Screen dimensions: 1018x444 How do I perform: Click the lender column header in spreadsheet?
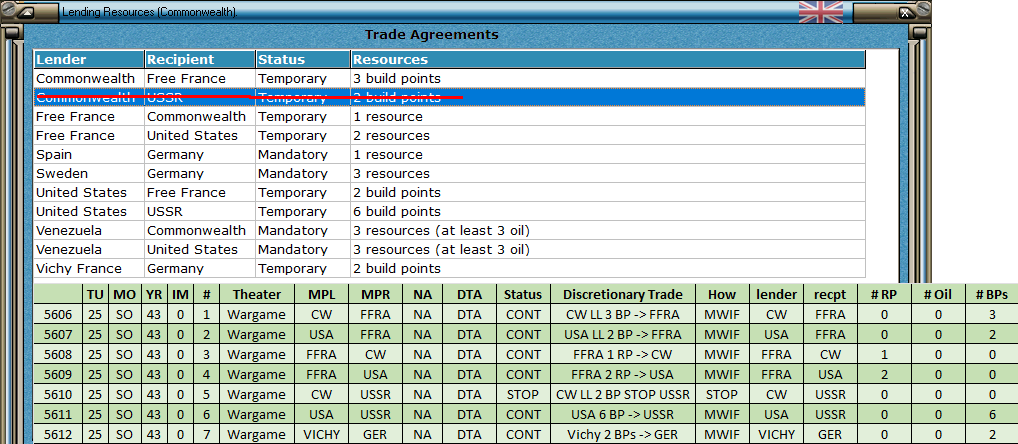tap(776, 294)
